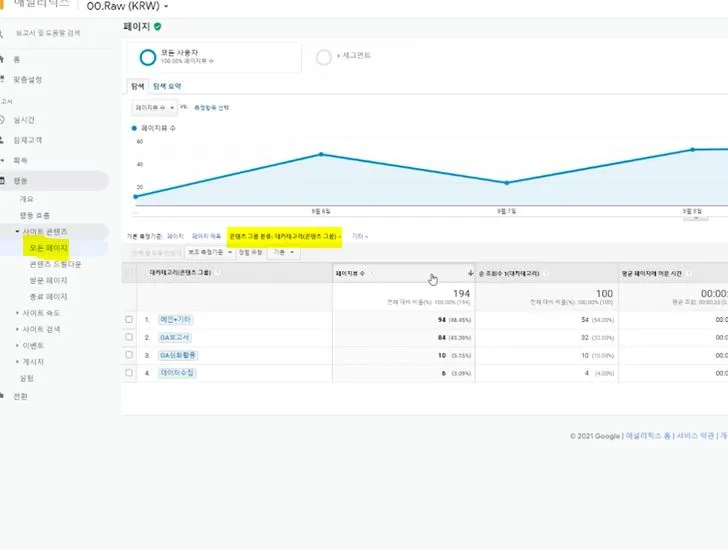
Task: Click the 애널리틱스 홈 footer link
Action: pos(648,436)
